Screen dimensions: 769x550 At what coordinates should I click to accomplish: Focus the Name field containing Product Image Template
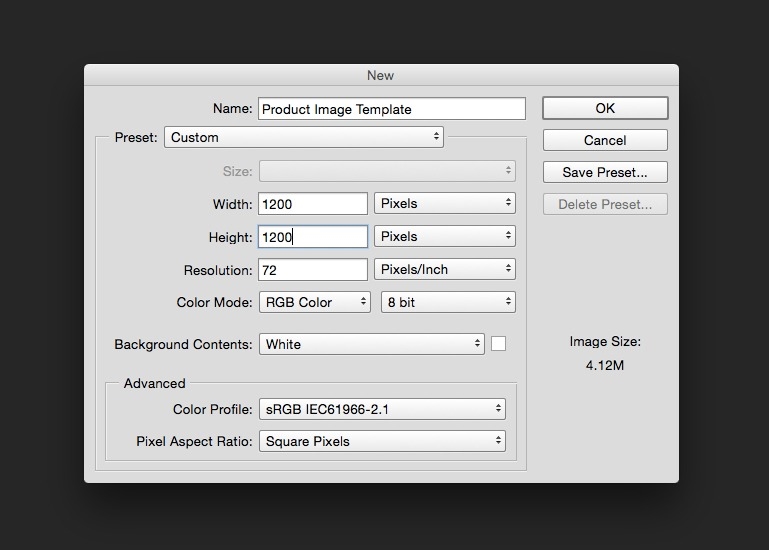click(x=392, y=109)
